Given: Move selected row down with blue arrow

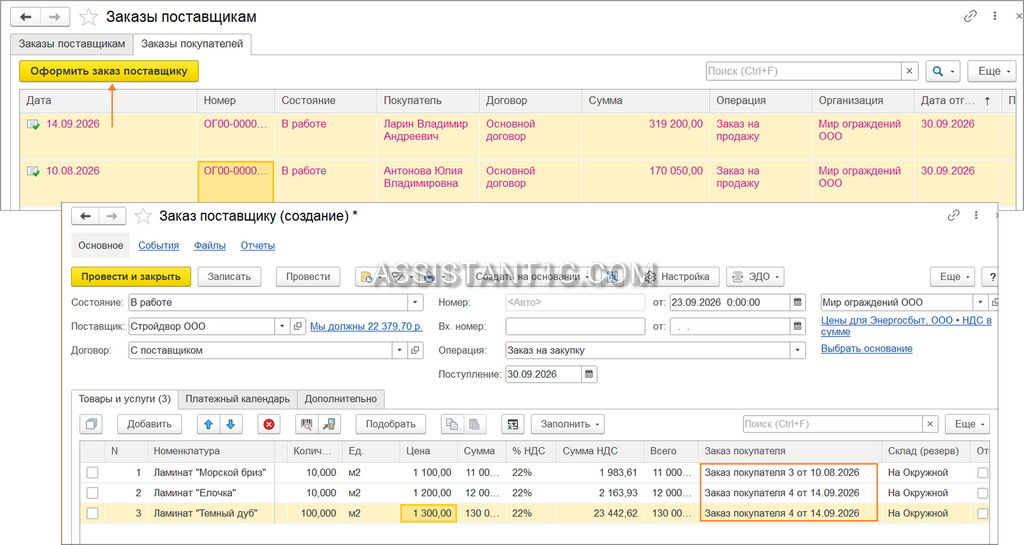Looking at the screenshot, I should 231,424.
